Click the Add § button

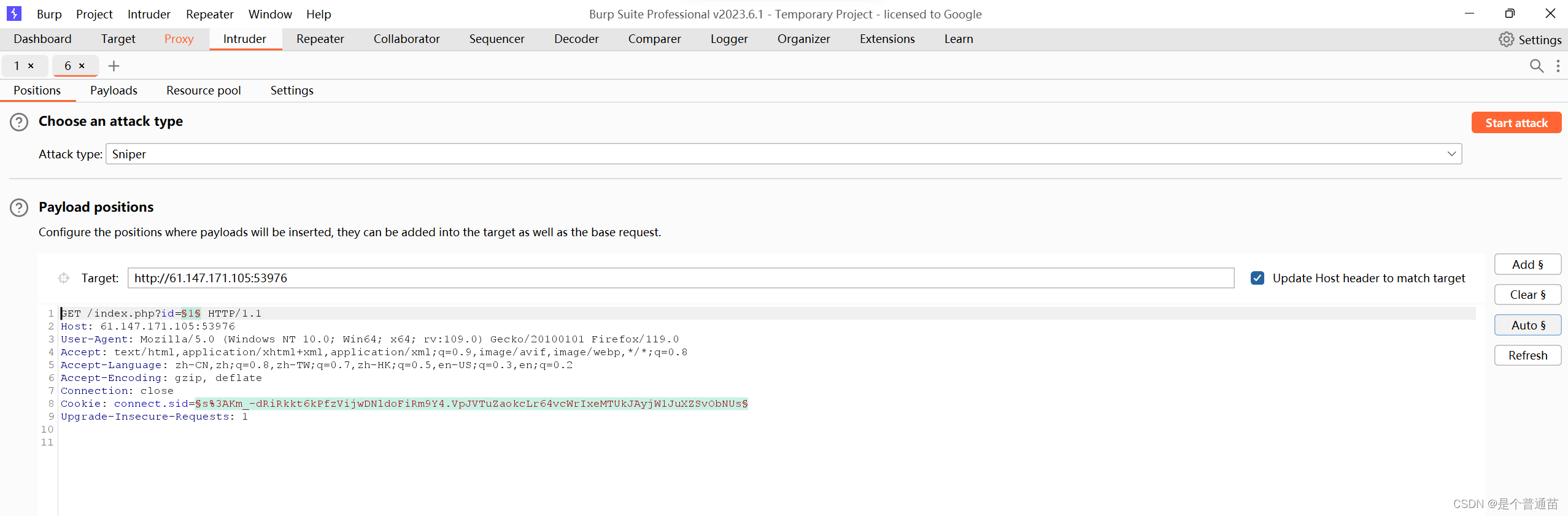[1527, 264]
